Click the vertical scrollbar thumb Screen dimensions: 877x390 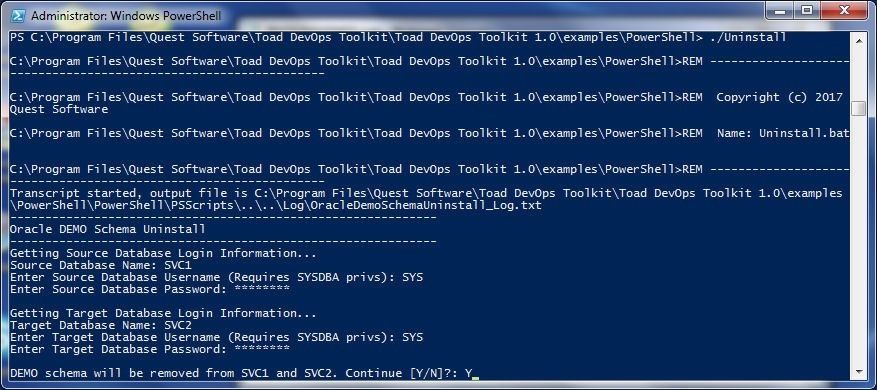coord(858,109)
